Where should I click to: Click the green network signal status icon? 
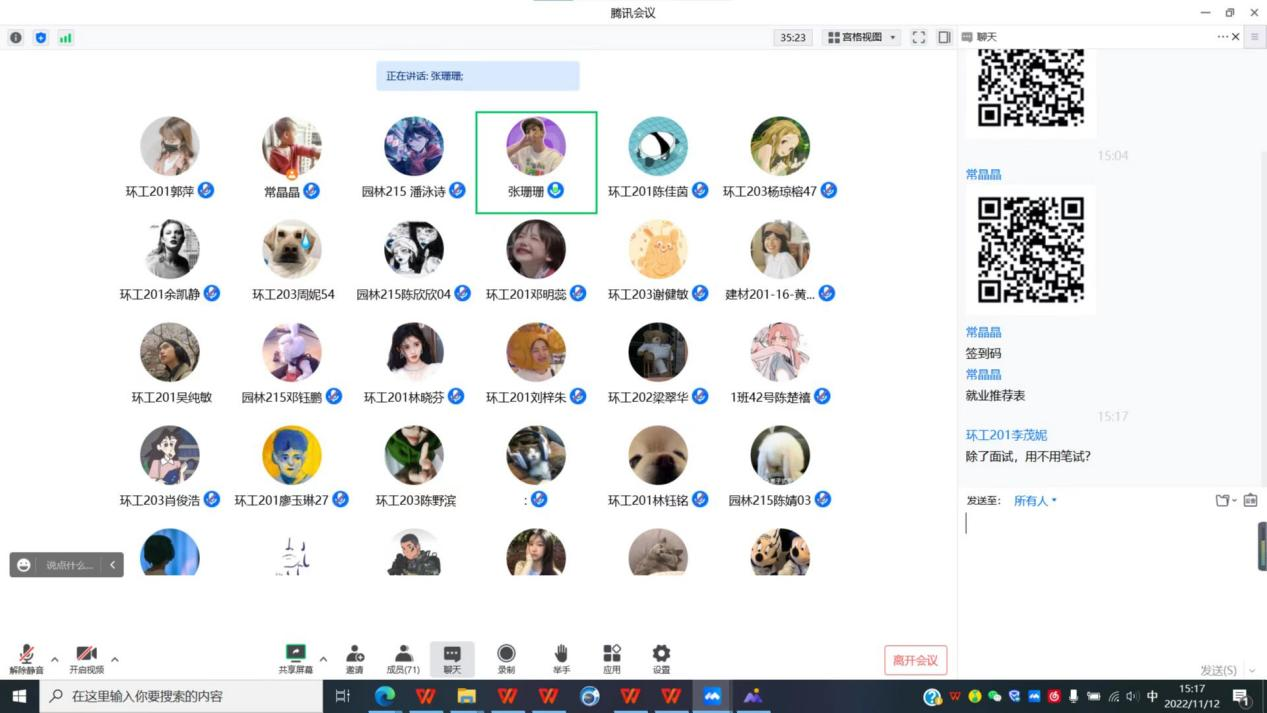pos(65,38)
